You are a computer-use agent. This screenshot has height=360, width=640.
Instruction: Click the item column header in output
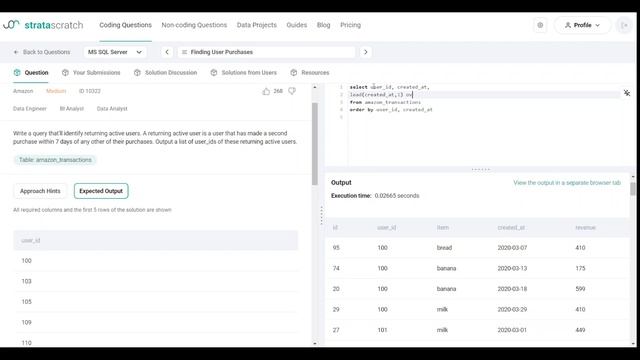443,227
